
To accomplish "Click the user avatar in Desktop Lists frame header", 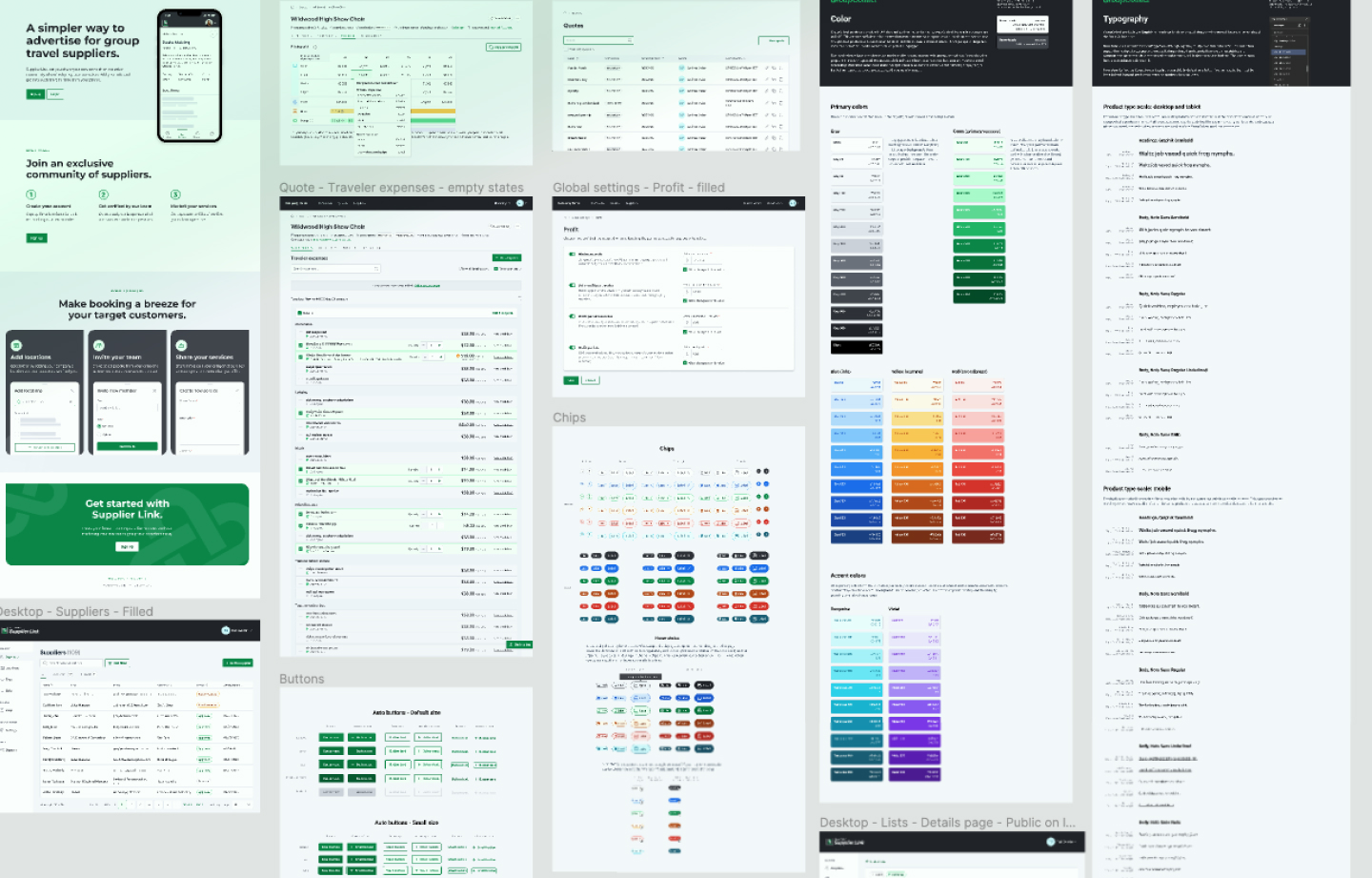I will point(1051,842).
